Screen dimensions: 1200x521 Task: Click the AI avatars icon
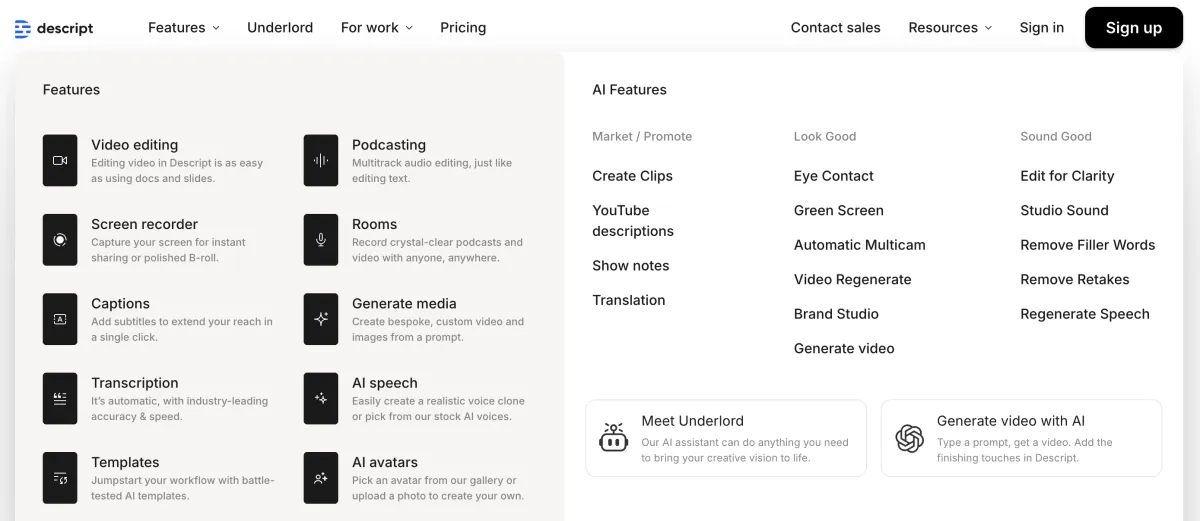(x=321, y=478)
